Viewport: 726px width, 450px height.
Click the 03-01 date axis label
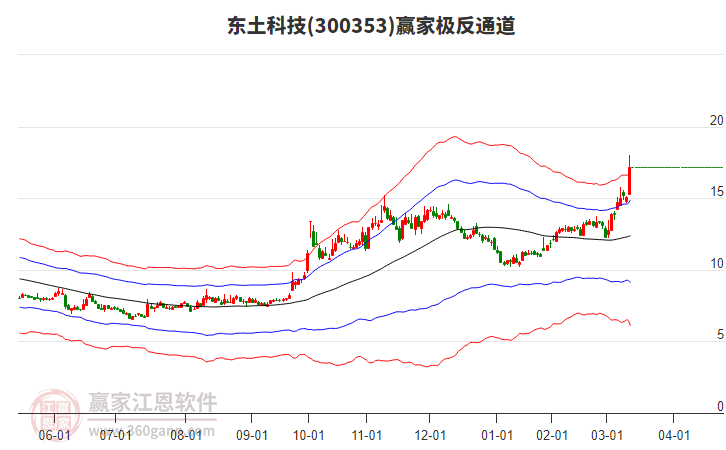(607, 436)
